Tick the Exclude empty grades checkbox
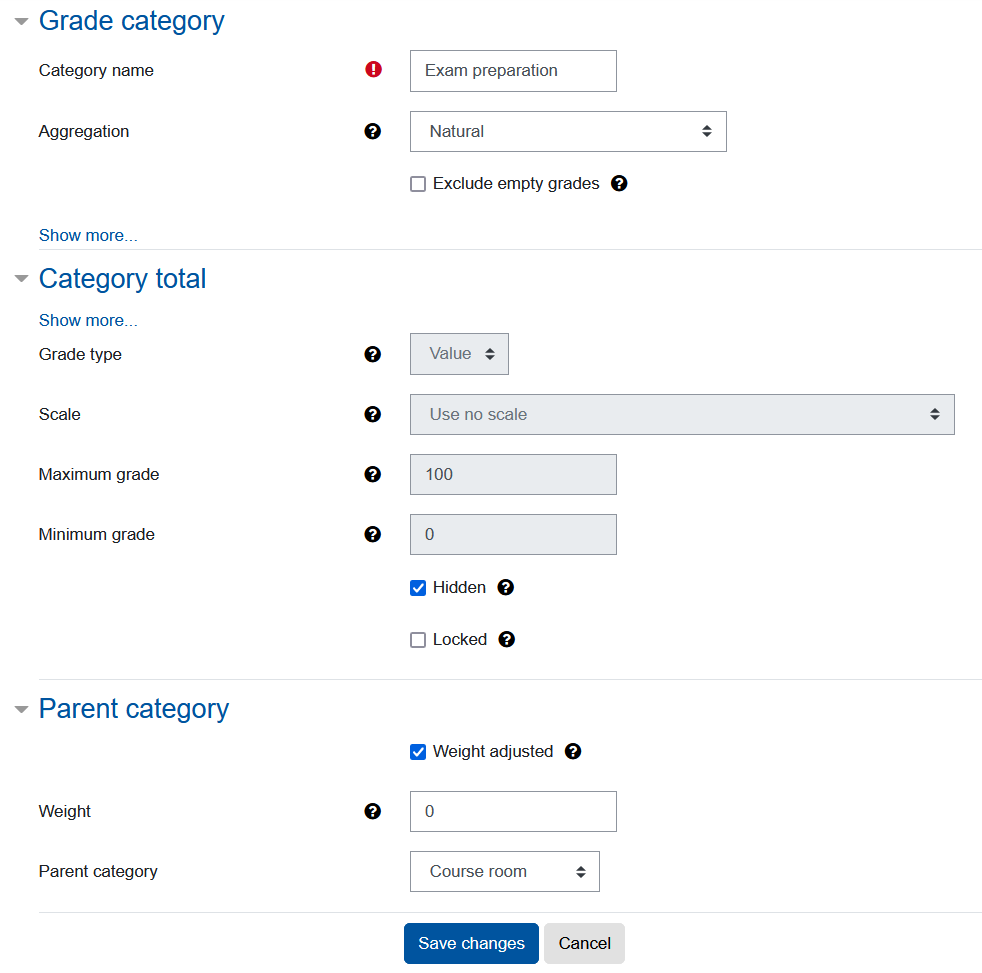 coord(418,183)
